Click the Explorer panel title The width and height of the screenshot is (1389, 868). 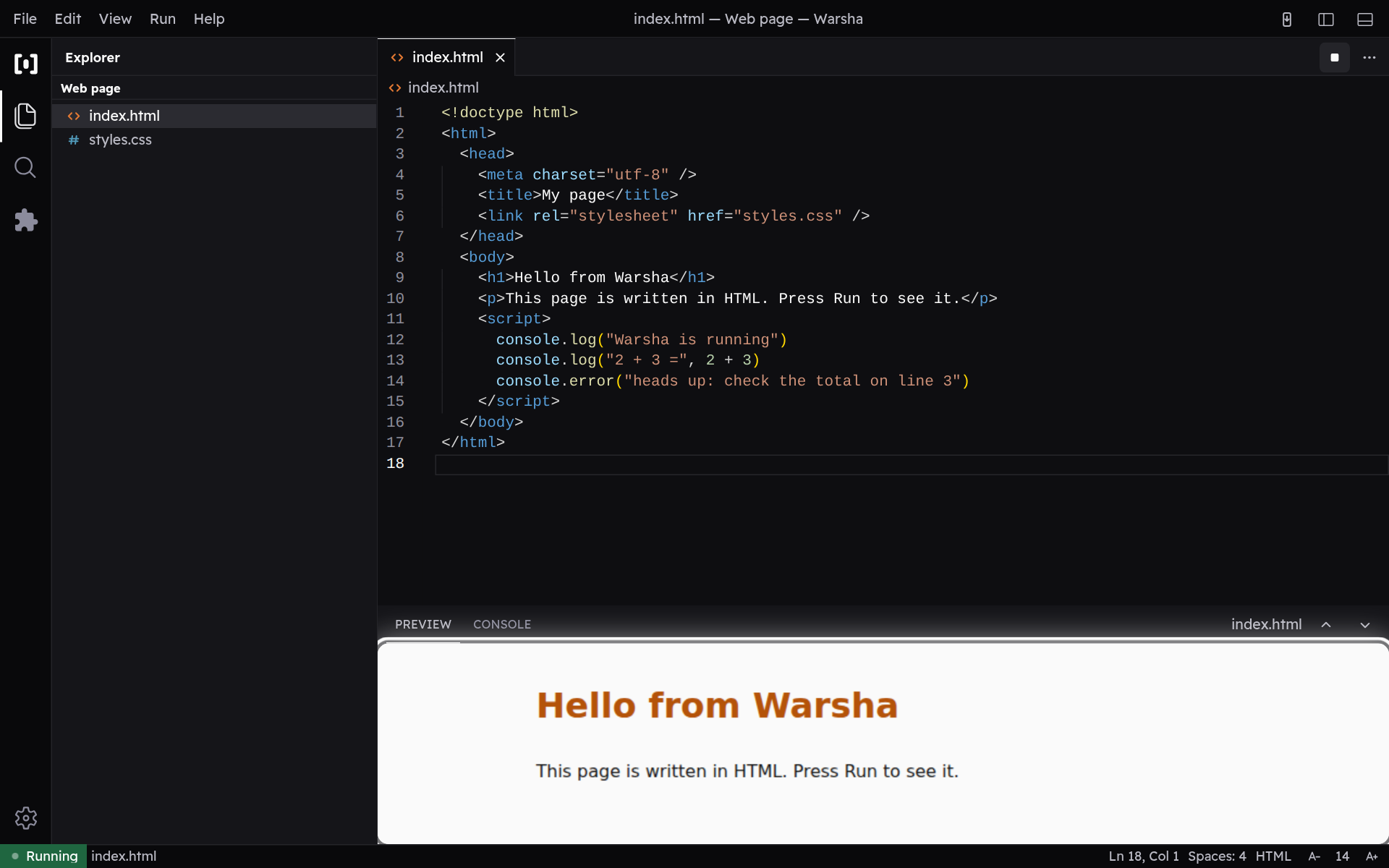pos(93,57)
